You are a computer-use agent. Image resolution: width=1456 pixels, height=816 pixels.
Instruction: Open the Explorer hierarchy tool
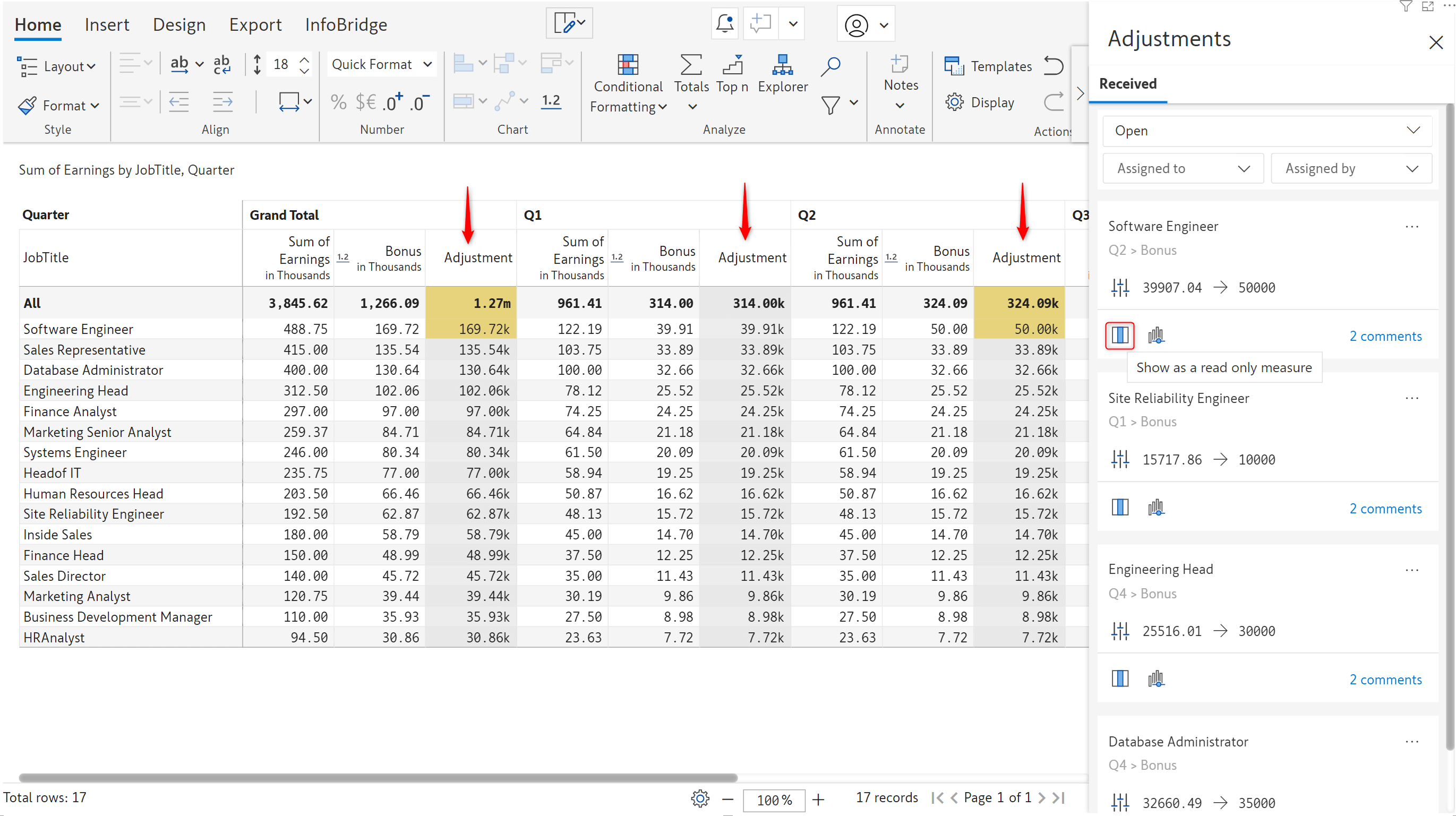[x=782, y=74]
